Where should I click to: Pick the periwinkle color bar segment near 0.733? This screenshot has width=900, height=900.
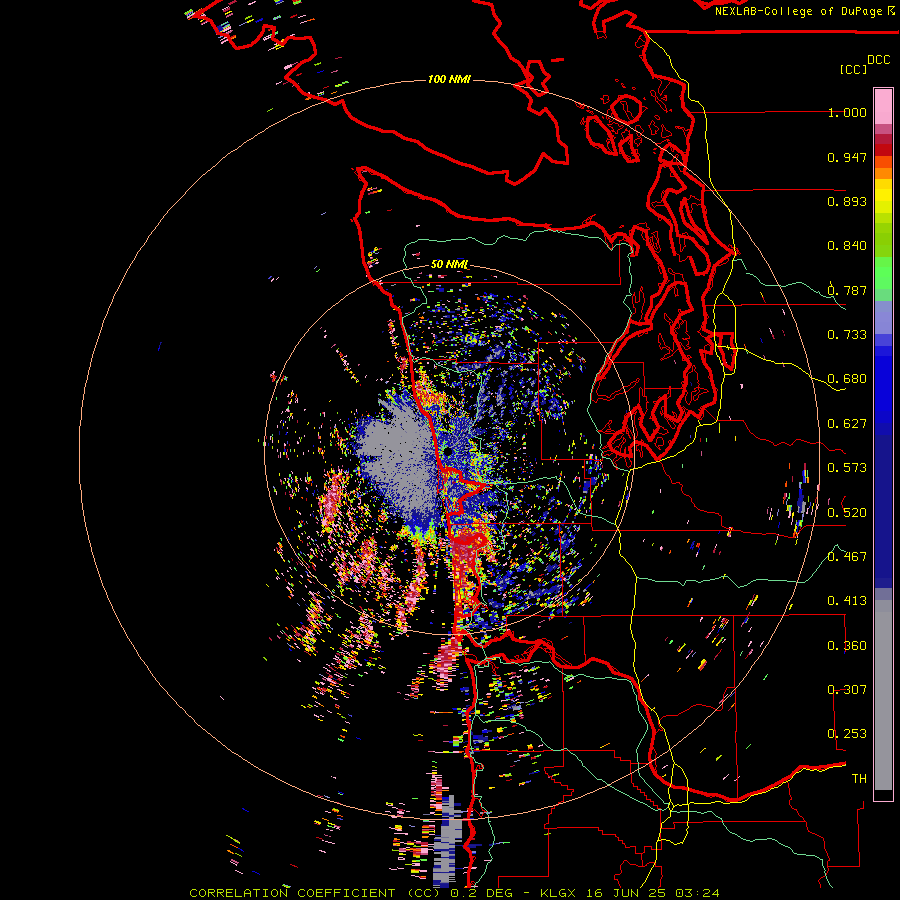tap(883, 317)
